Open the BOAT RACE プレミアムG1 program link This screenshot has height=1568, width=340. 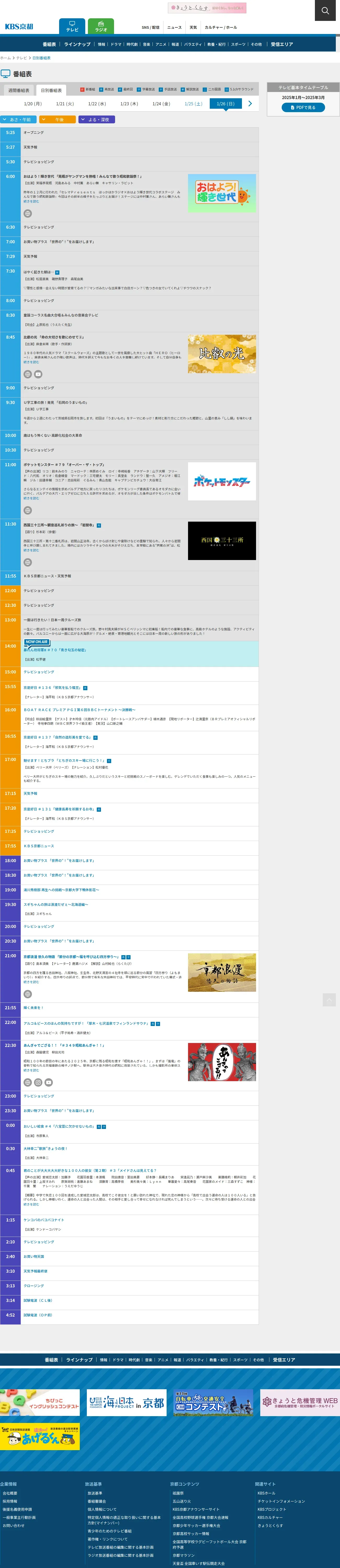79,710
